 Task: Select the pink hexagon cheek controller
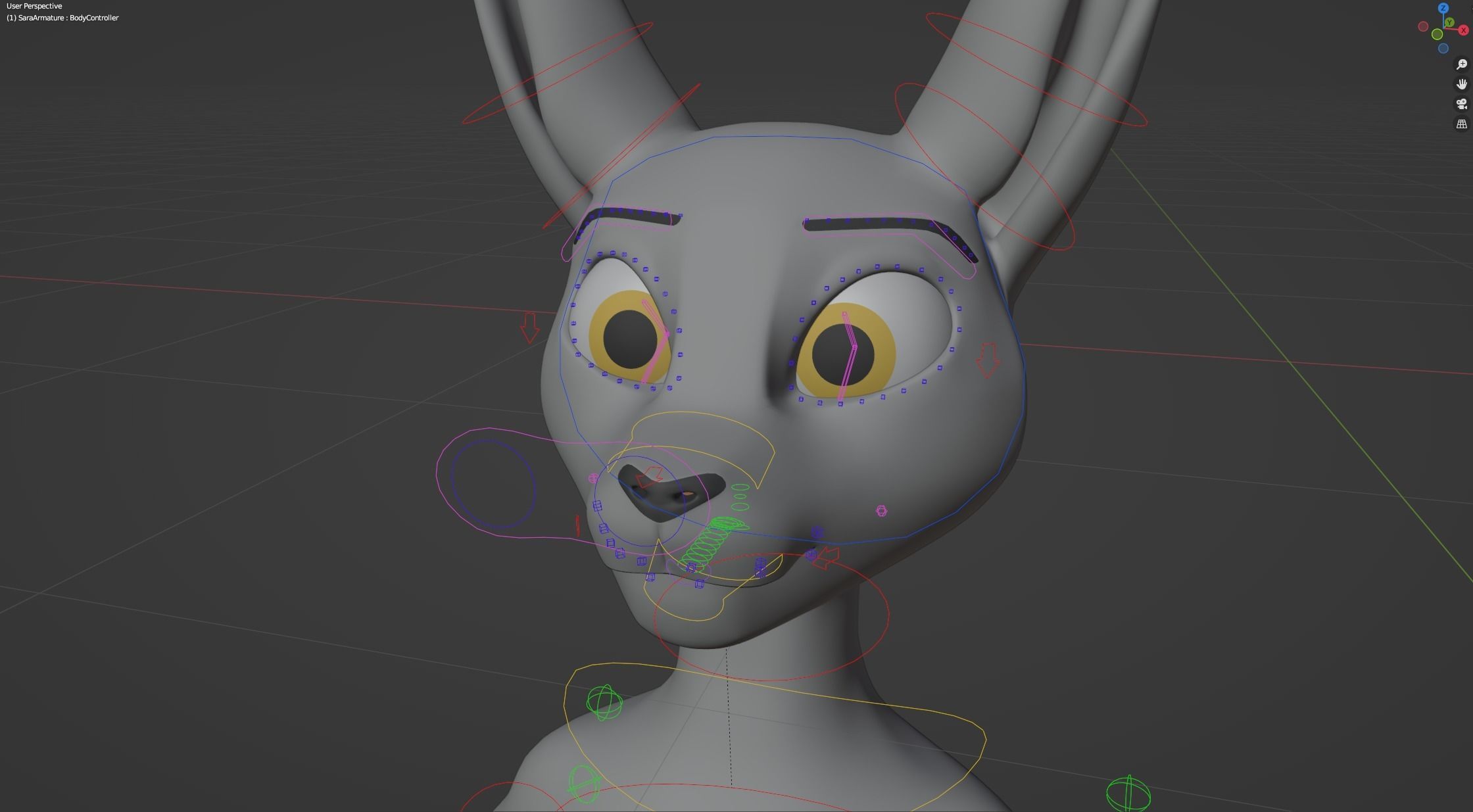[882, 511]
